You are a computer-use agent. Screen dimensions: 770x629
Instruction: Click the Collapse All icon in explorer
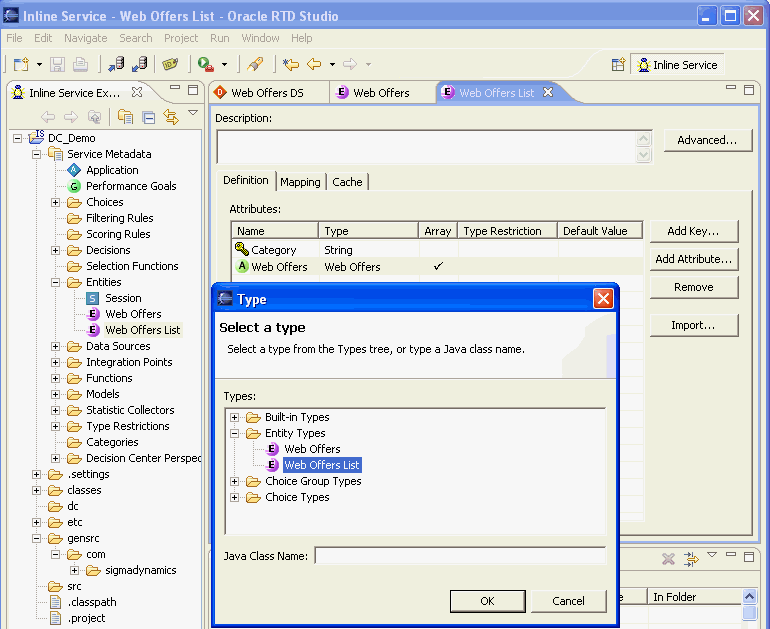148,117
